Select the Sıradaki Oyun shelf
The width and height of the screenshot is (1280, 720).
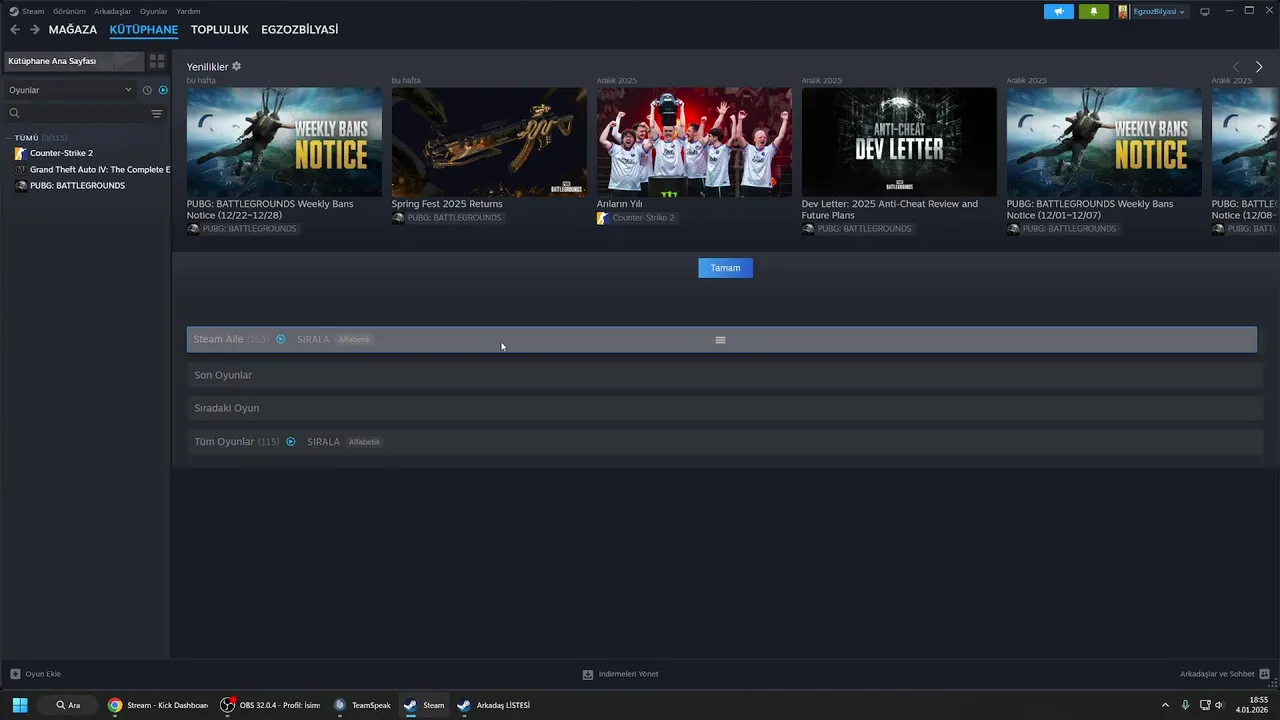[725, 408]
